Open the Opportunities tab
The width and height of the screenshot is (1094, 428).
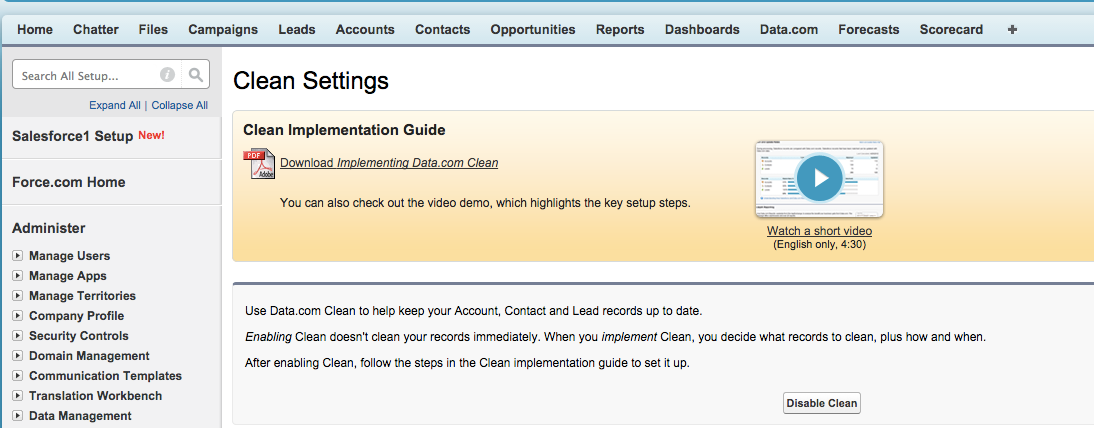532,30
